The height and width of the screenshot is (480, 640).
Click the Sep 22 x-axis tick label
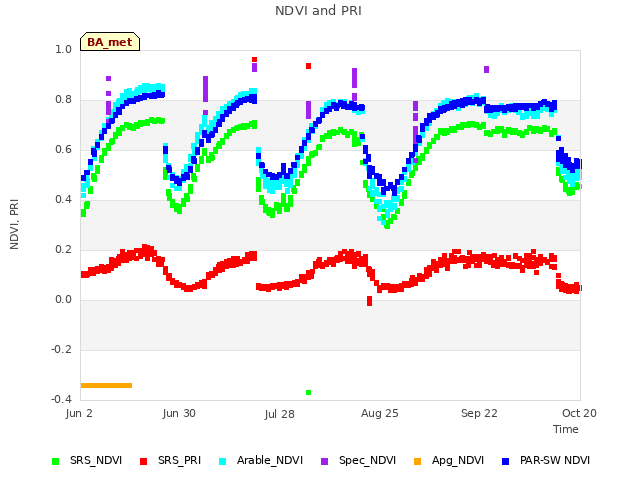[x=480, y=413]
